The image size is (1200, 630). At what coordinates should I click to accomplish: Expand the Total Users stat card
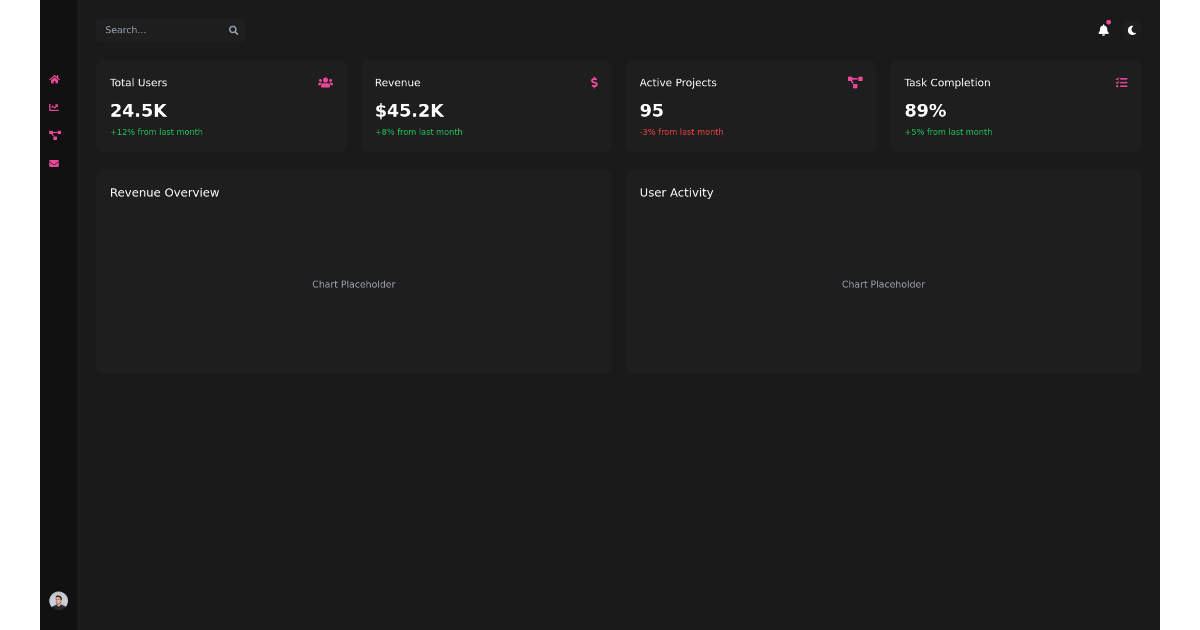221,106
